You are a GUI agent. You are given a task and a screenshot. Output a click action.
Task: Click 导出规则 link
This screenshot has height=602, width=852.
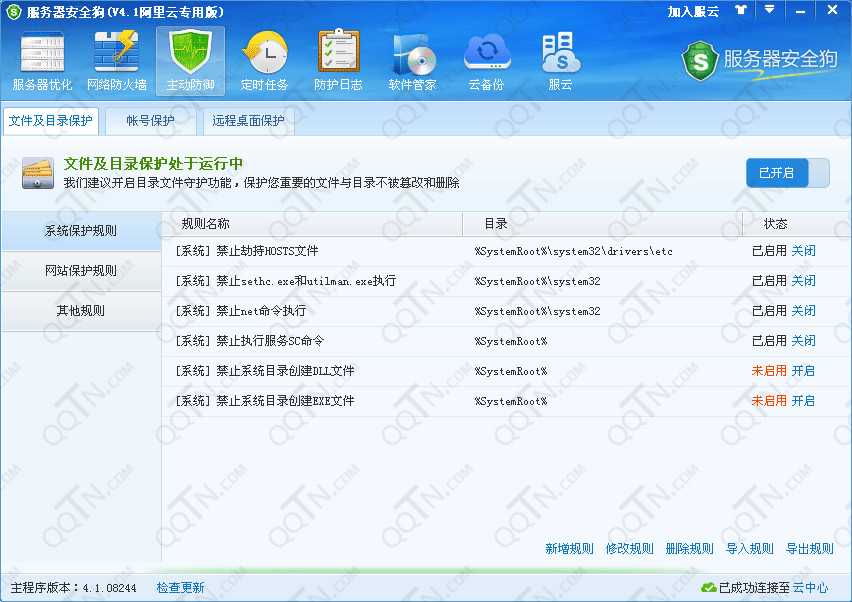click(810, 549)
